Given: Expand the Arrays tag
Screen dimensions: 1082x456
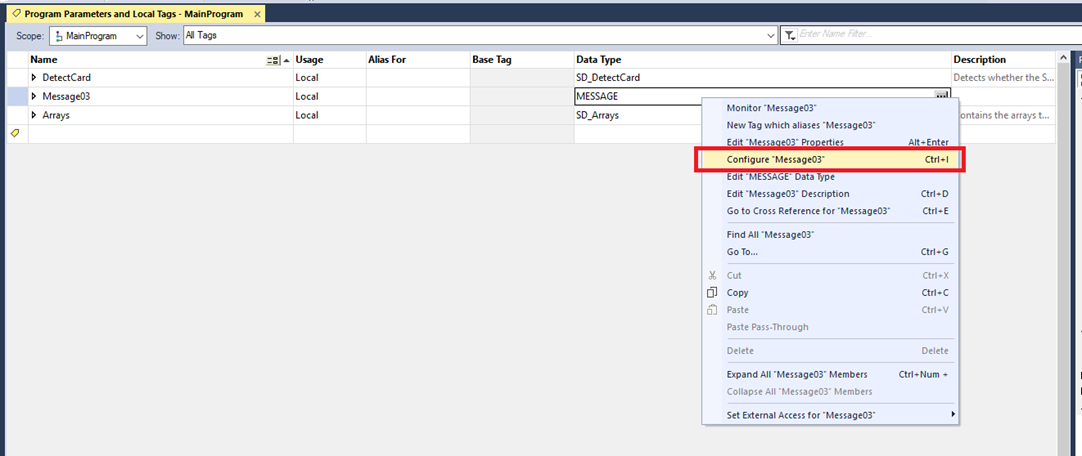Looking at the screenshot, I should (x=34, y=115).
